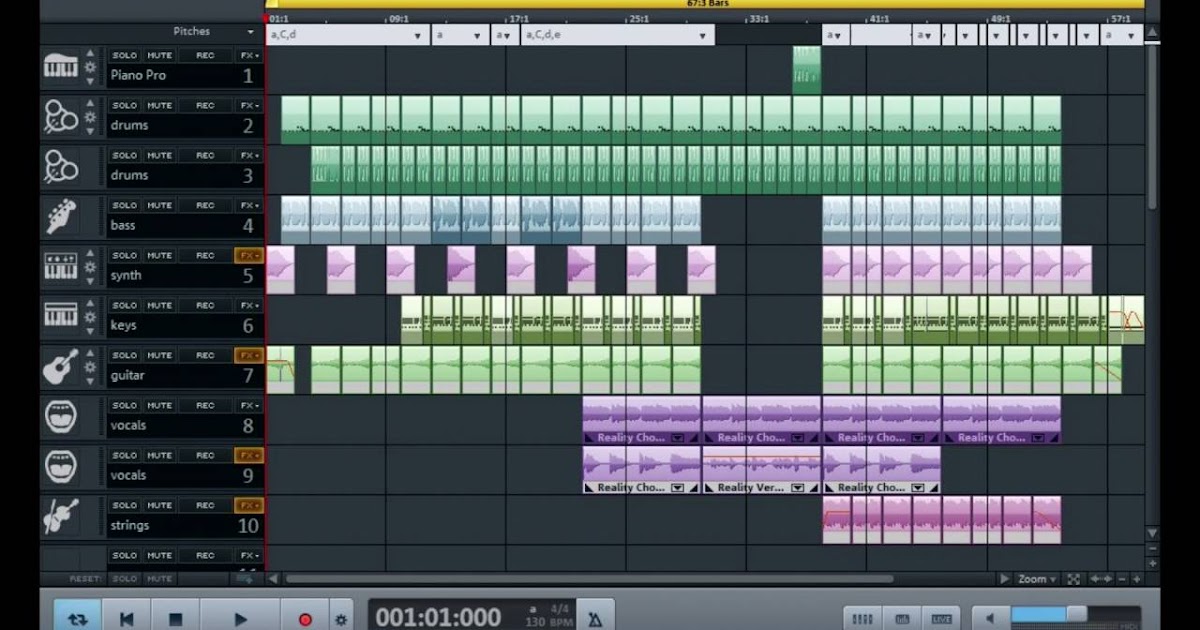1200x630 pixels.
Task: Click the yellow 67:3 Bars range bar
Action: pyautogui.click(x=704, y=4)
